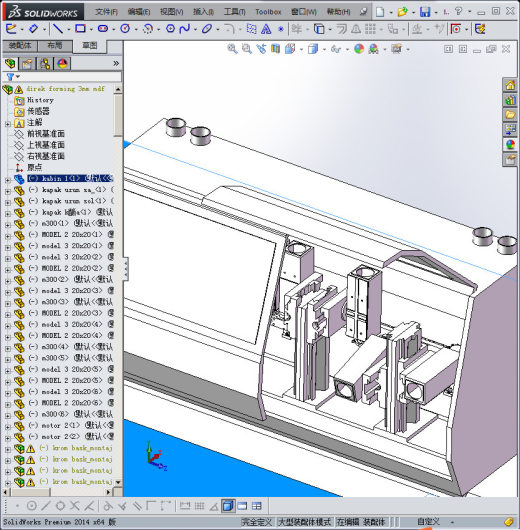The width and height of the screenshot is (520, 530).
Task: Open the ConfigurationManager panel tab icon
Action: [x=45, y=64]
